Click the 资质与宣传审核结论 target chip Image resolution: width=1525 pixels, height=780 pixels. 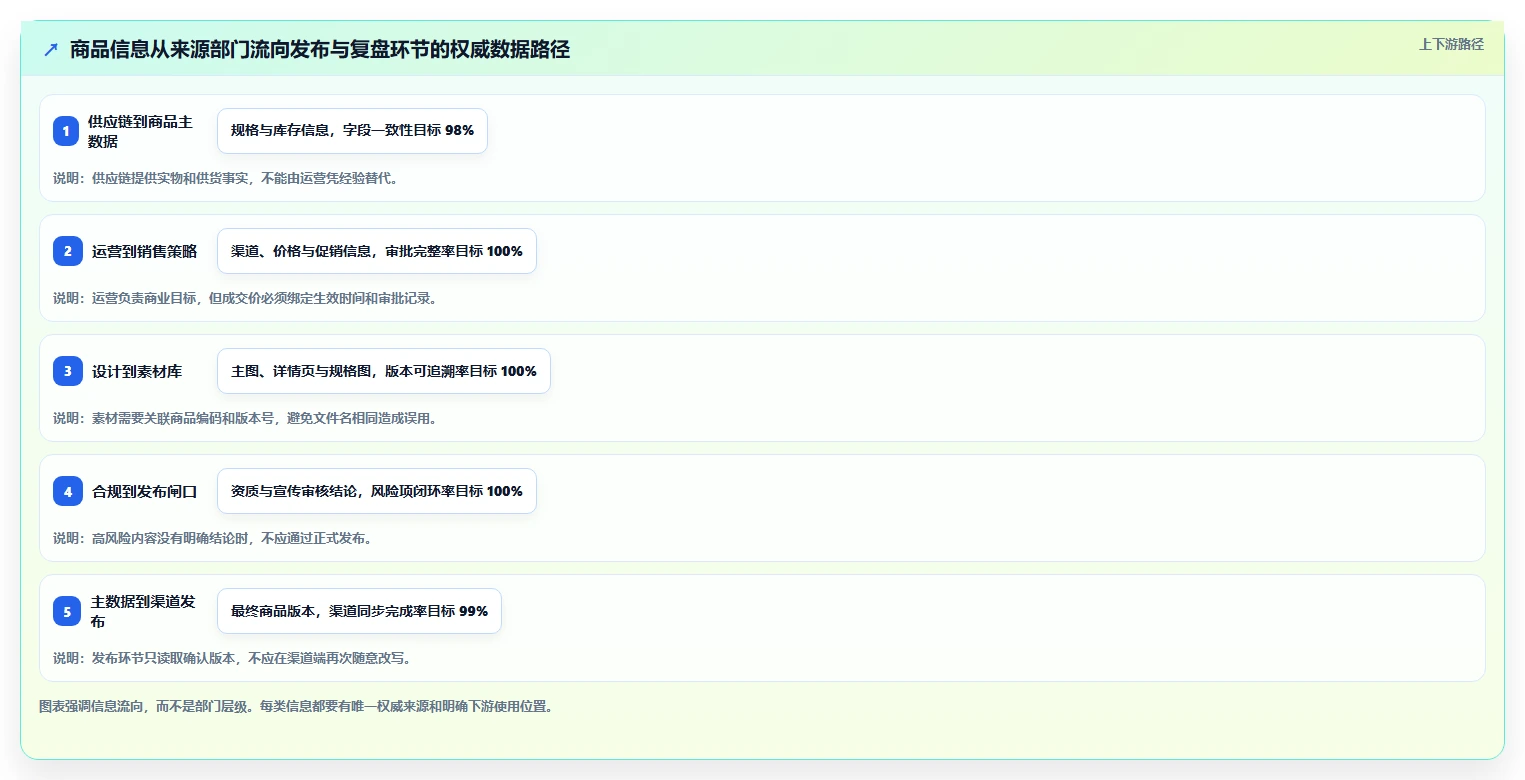coord(377,491)
